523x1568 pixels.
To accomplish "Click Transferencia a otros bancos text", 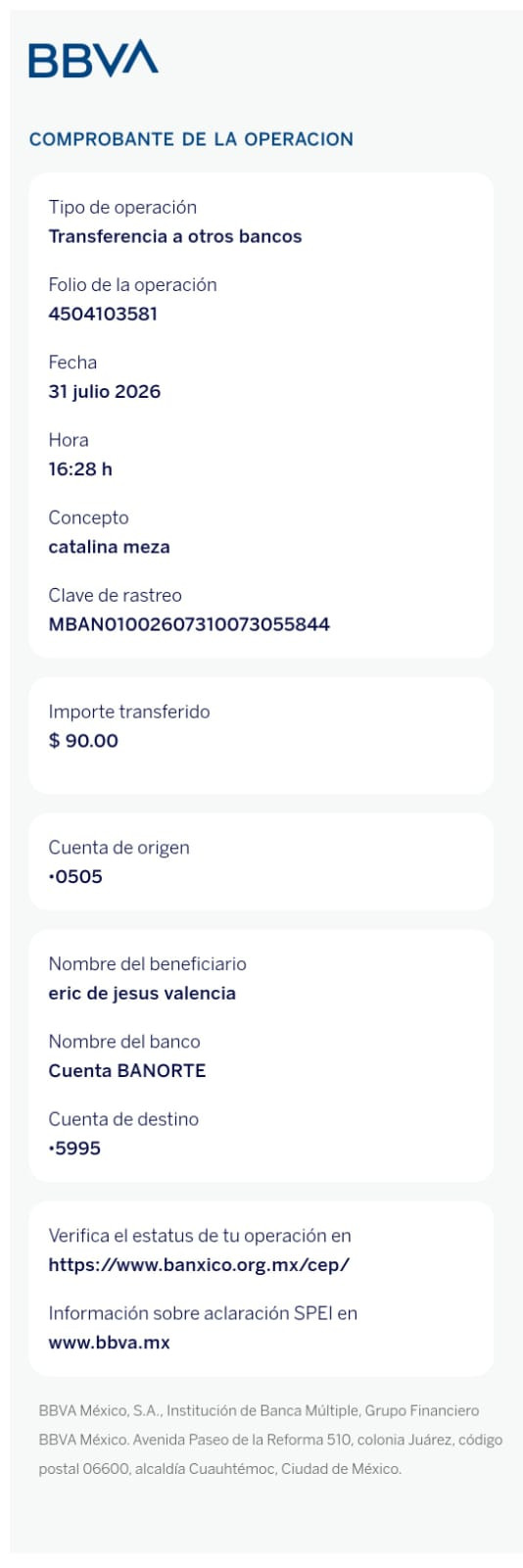I will pyautogui.click(x=175, y=236).
